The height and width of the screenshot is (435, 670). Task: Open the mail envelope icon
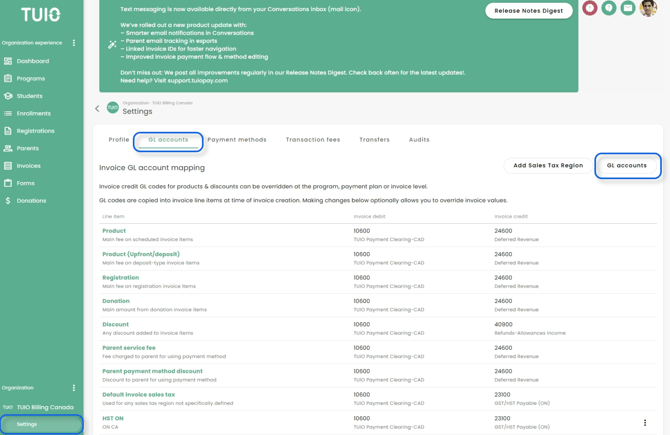628,8
